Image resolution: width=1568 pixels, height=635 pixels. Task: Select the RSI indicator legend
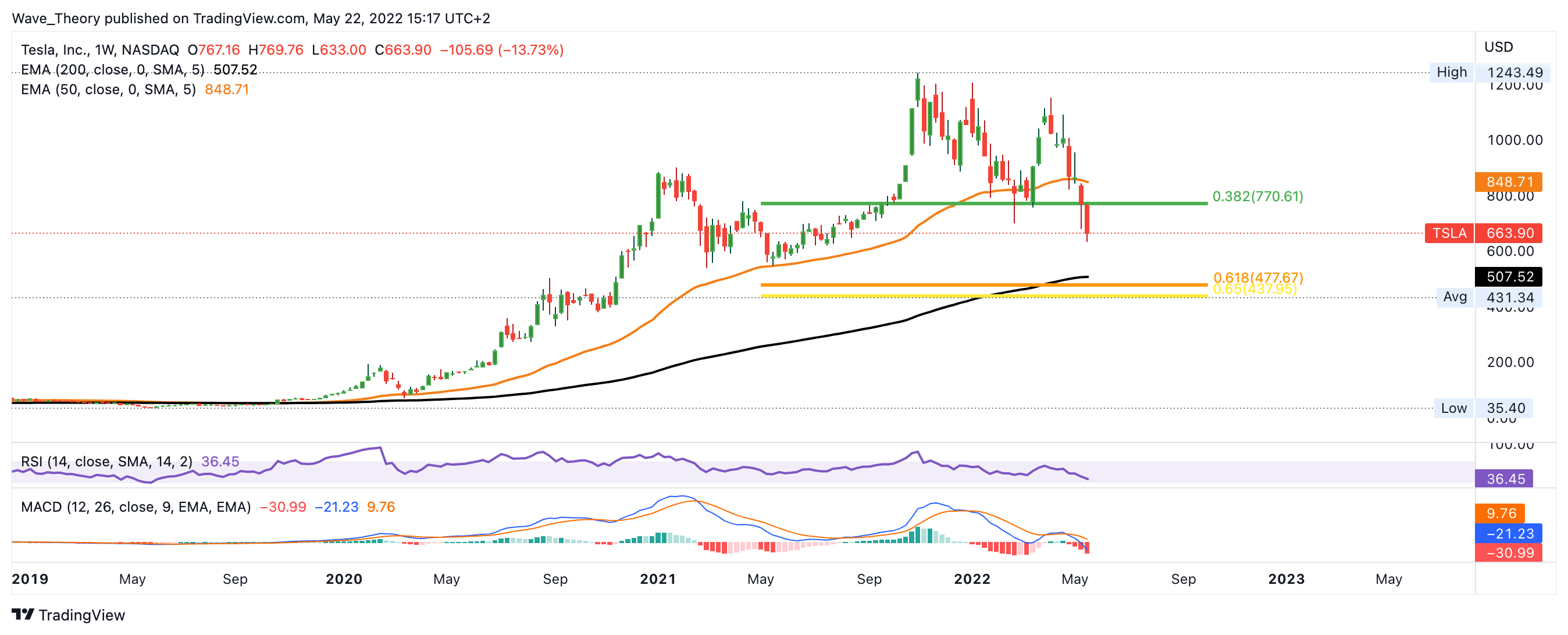tap(106, 462)
